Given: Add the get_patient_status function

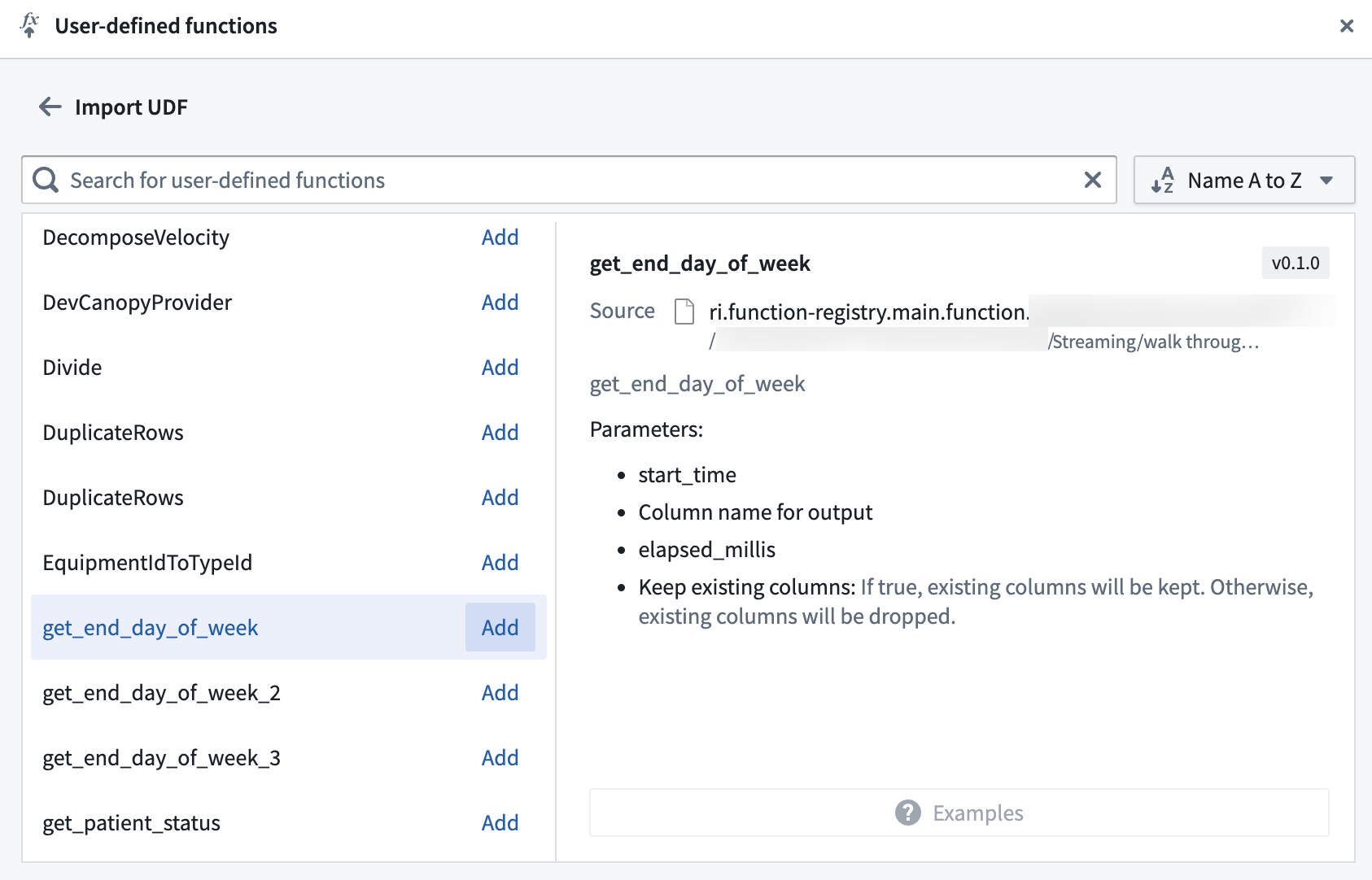Looking at the screenshot, I should tap(500, 822).
